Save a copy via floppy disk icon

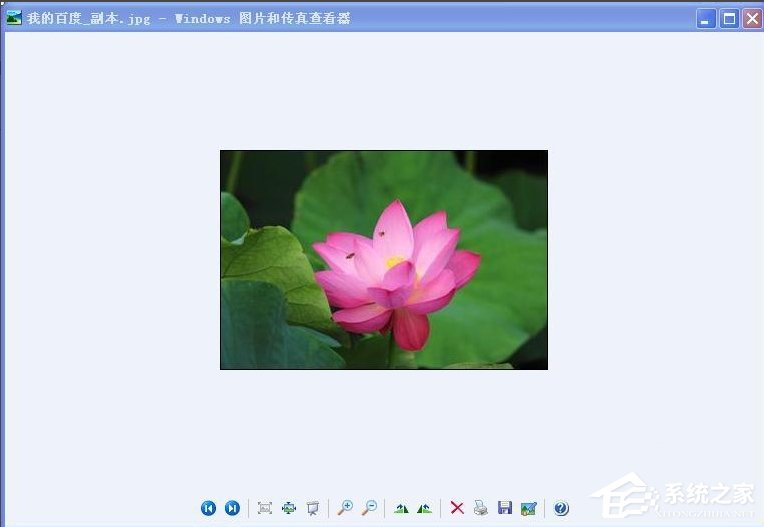pyautogui.click(x=505, y=508)
